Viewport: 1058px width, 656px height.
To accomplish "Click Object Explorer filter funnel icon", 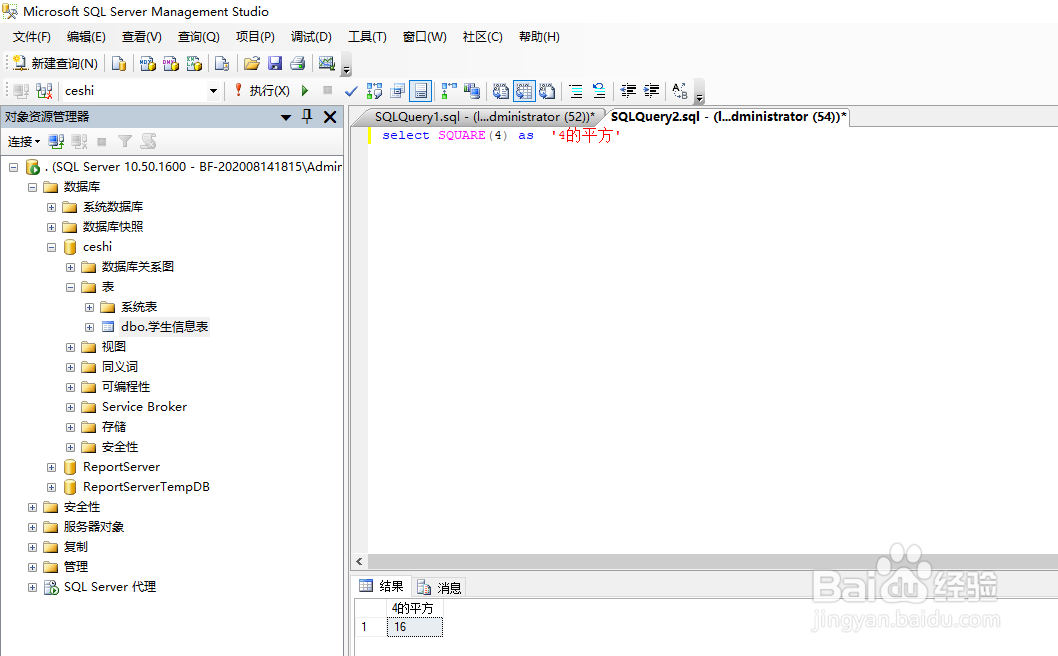I will point(125,142).
